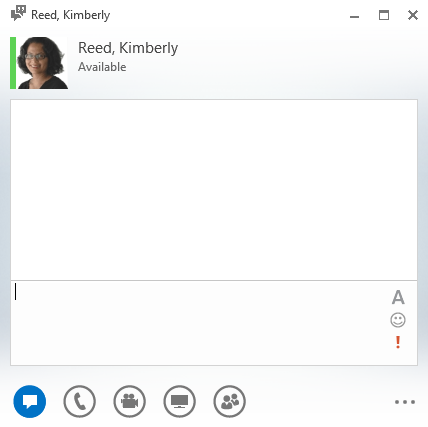Toggle the high importance exclamation mark

click(x=398, y=342)
